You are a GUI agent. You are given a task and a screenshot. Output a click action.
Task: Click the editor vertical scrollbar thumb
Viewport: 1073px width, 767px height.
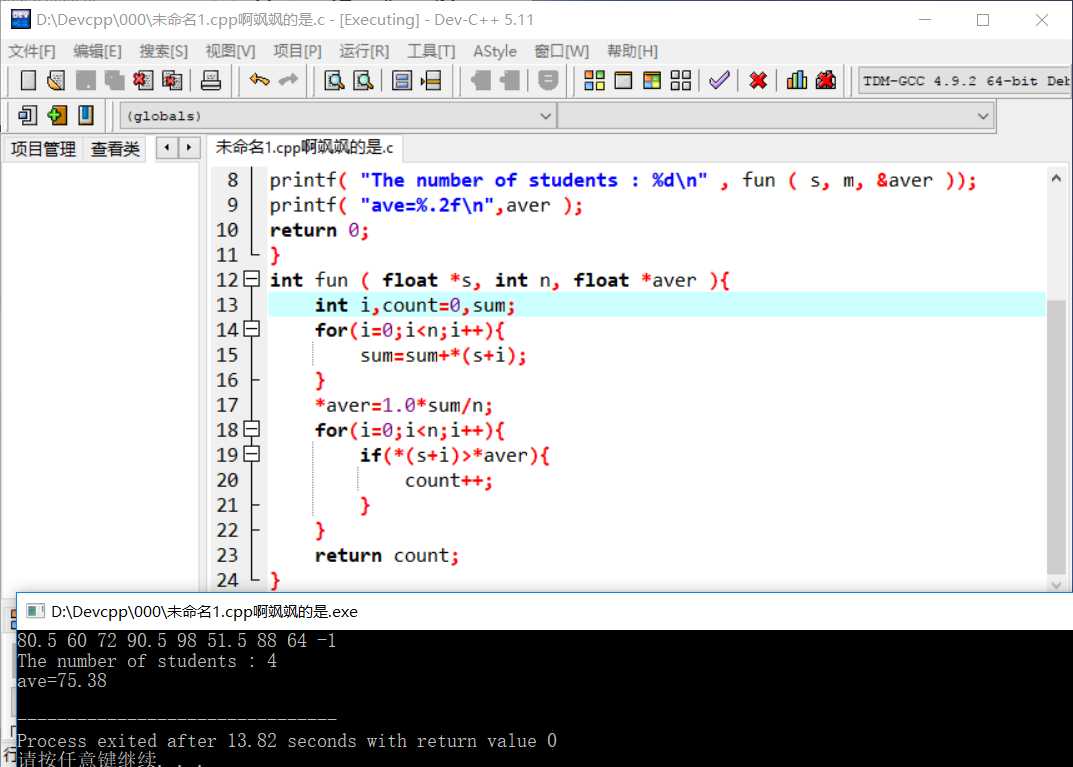[1056, 437]
